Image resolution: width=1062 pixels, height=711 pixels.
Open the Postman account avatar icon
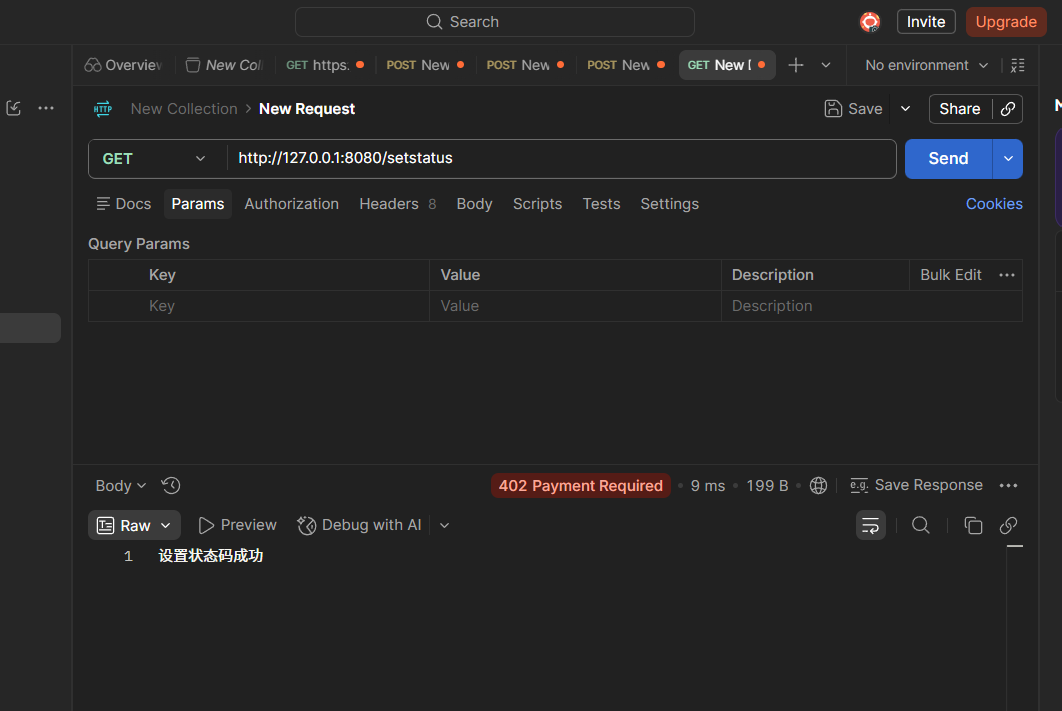click(x=870, y=22)
